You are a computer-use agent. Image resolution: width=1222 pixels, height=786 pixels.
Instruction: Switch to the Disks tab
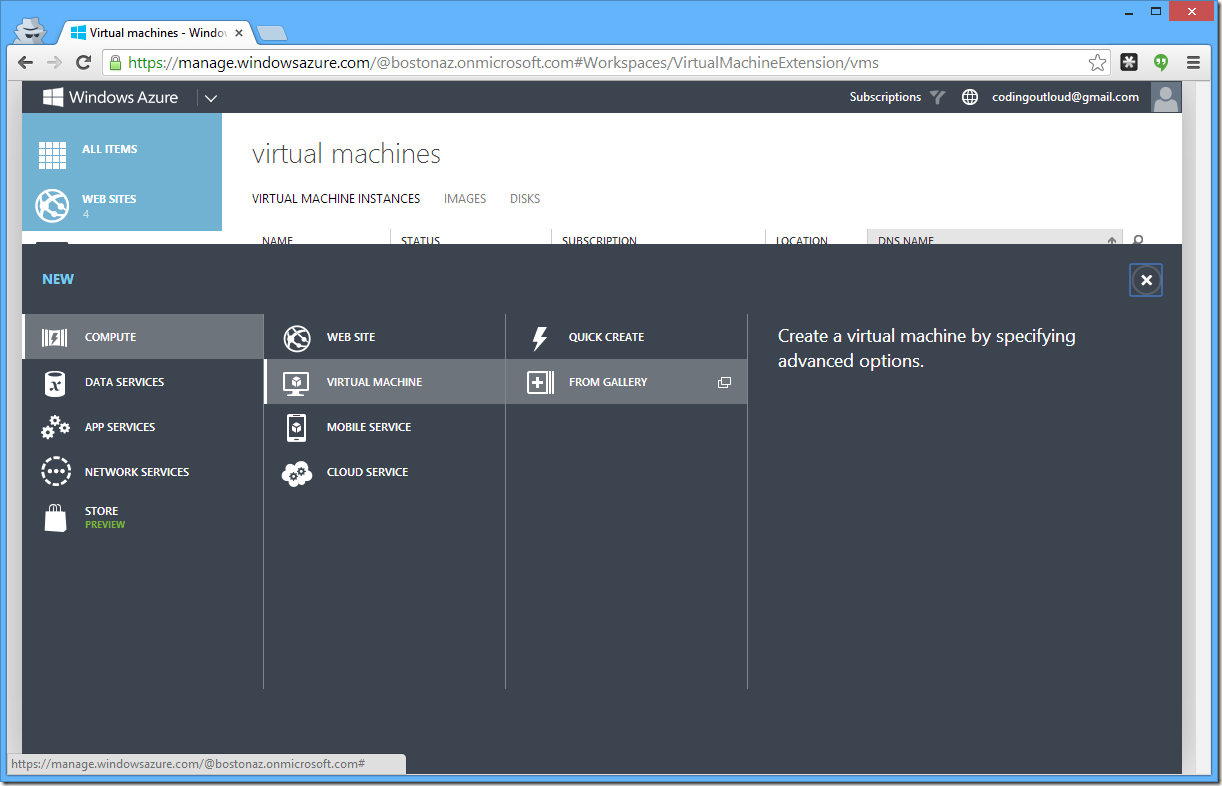click(x=525, y=199)
